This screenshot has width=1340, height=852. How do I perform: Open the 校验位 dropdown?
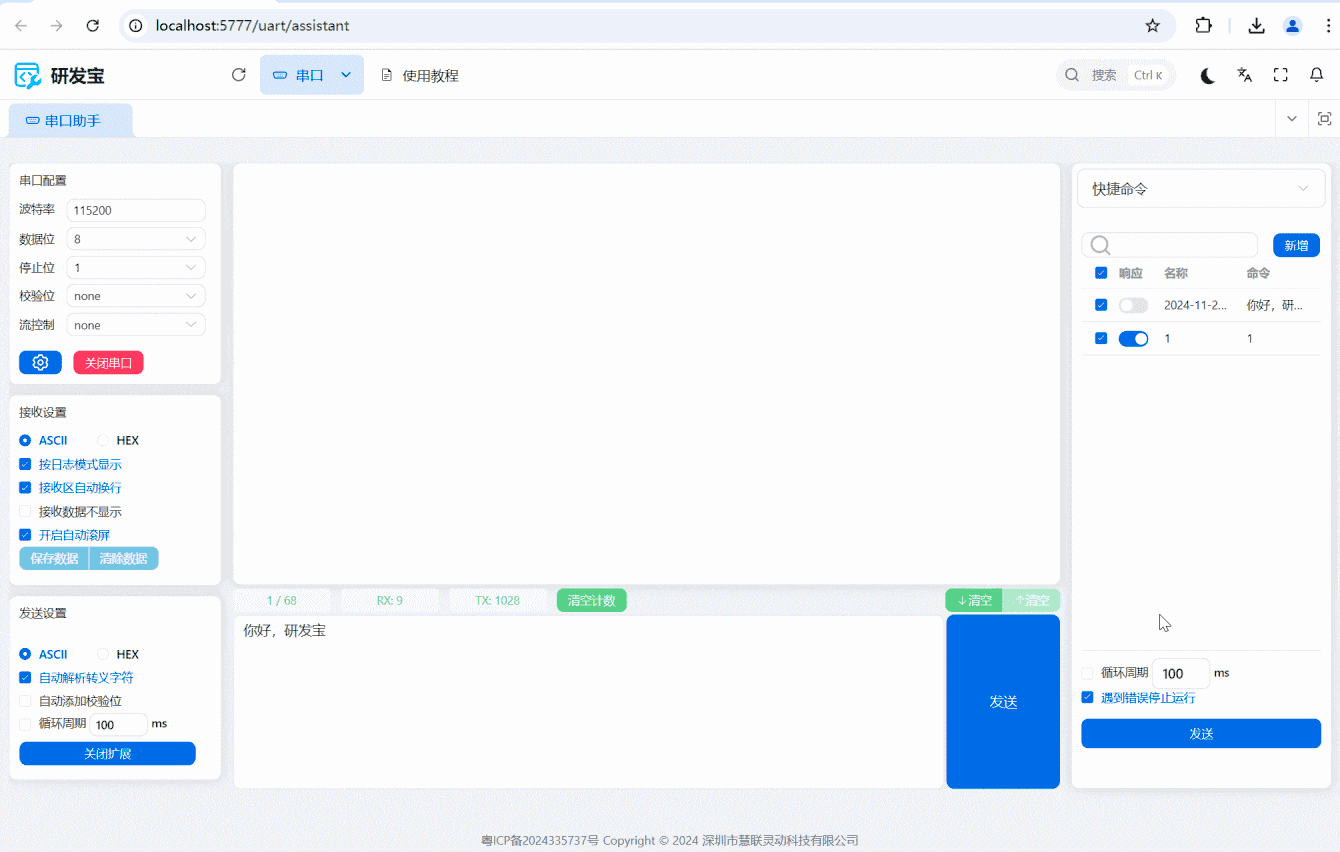136,296
